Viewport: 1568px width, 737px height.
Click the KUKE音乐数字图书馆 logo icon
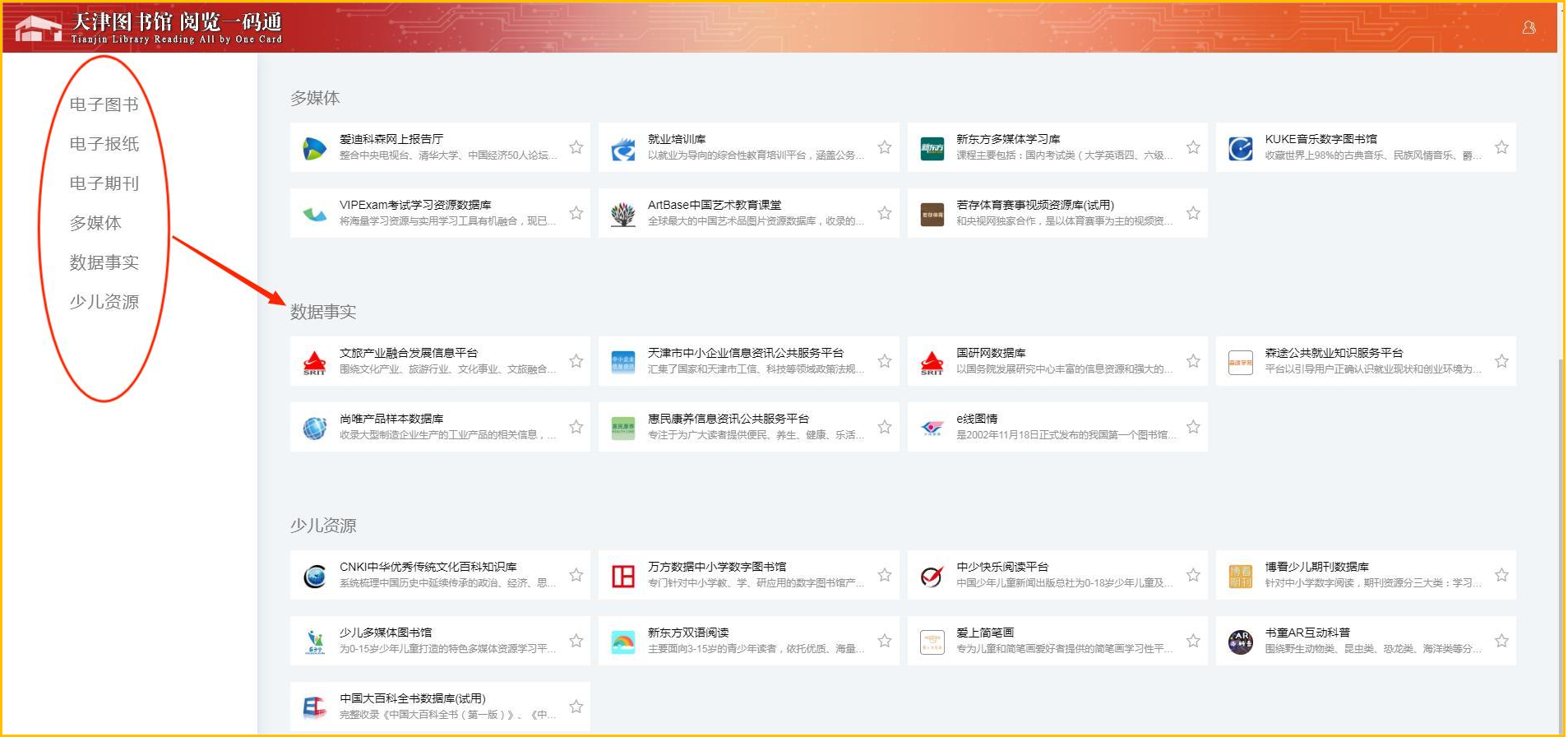1240,148
